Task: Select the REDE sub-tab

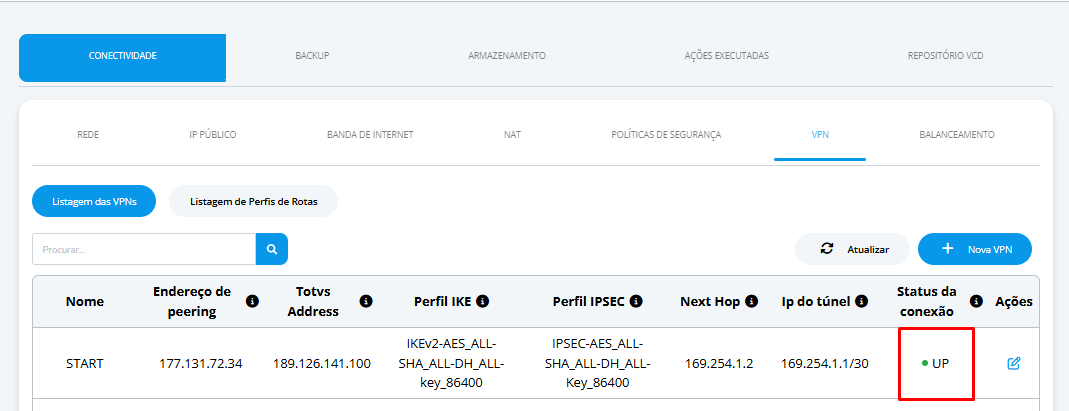Action: 88,135
